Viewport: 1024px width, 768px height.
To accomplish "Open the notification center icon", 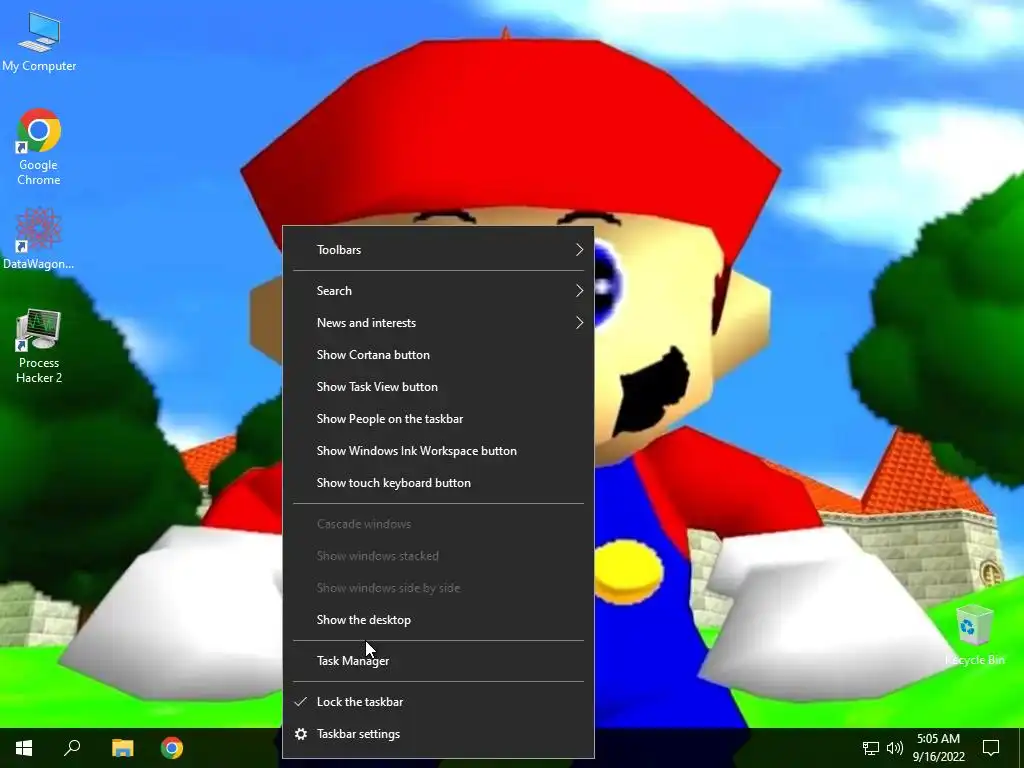I will point(991,748).
